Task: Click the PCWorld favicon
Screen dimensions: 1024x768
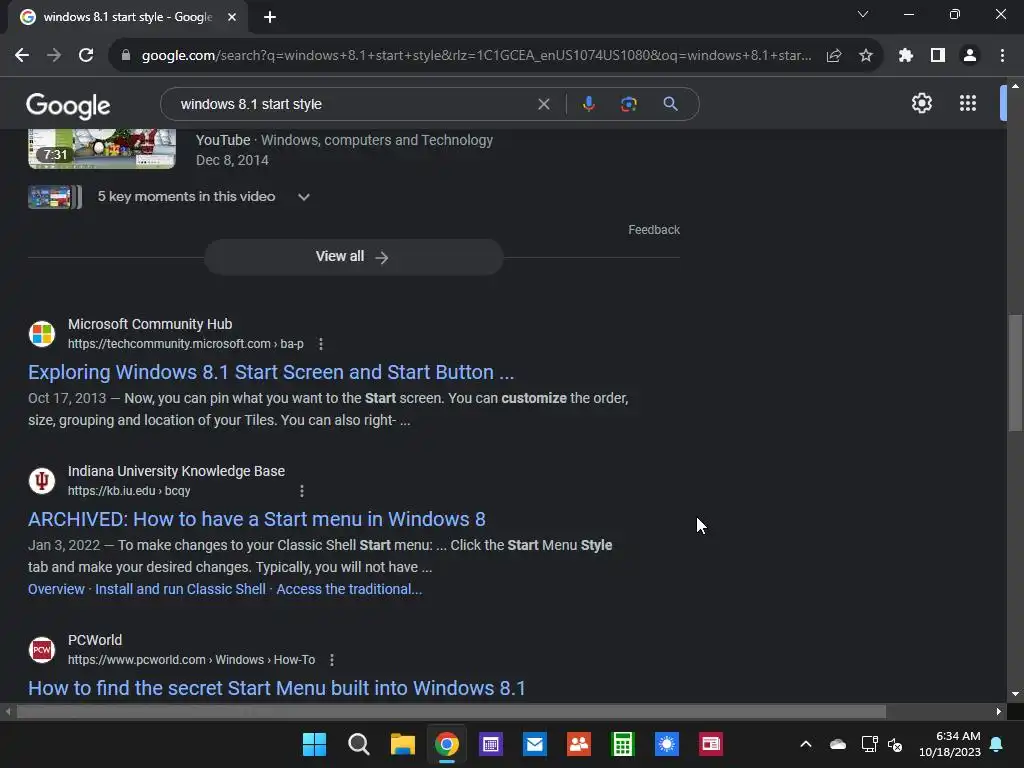Action: [x=42, y=650]
